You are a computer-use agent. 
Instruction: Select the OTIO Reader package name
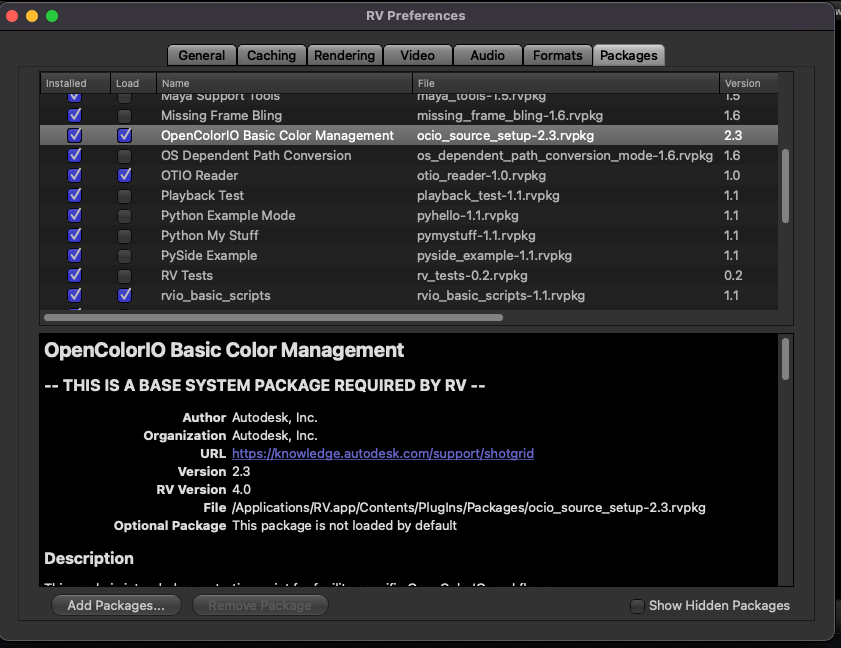[x=200, y=175]
